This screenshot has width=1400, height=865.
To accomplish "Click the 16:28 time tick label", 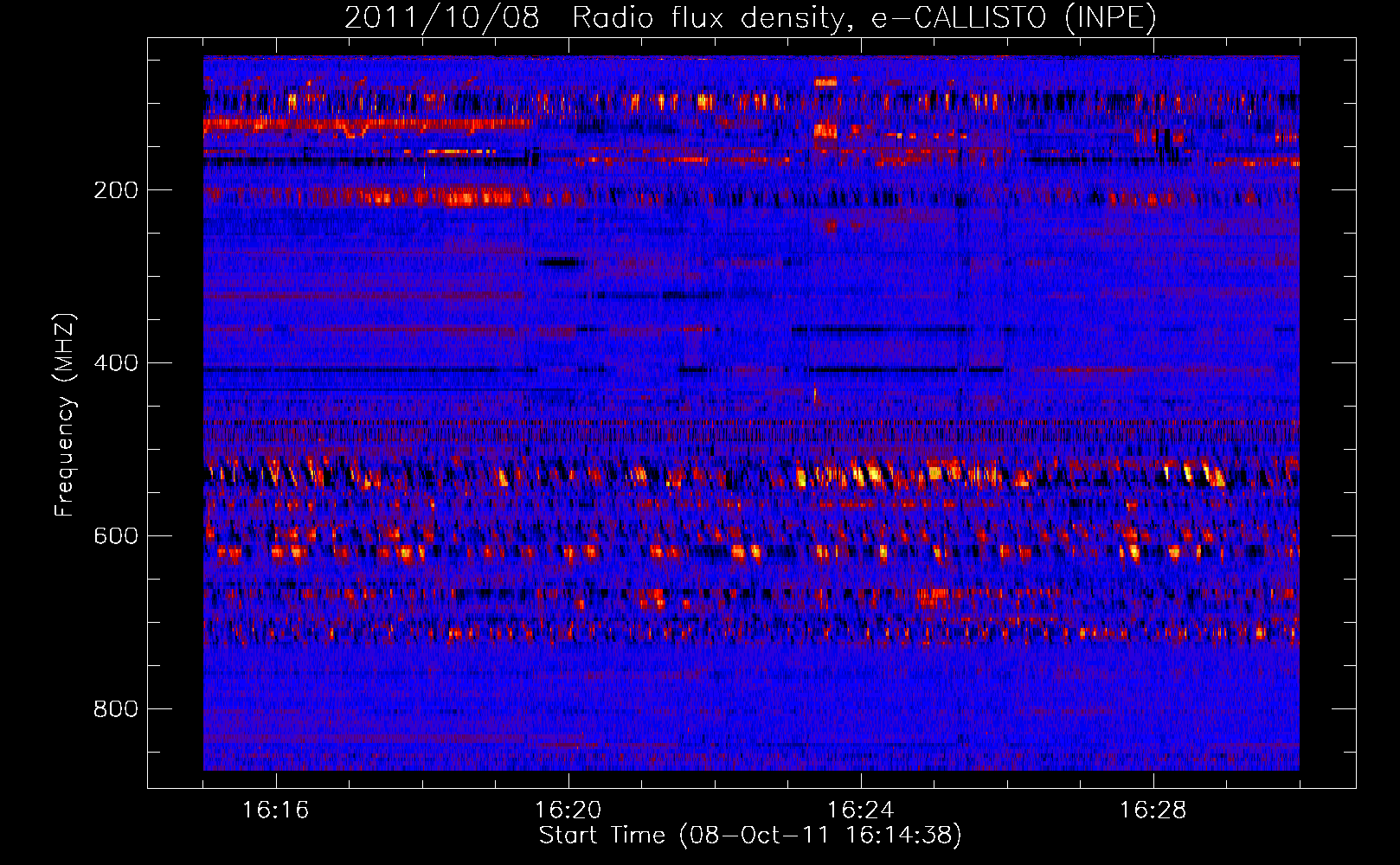I will (x=1153, y=811).
